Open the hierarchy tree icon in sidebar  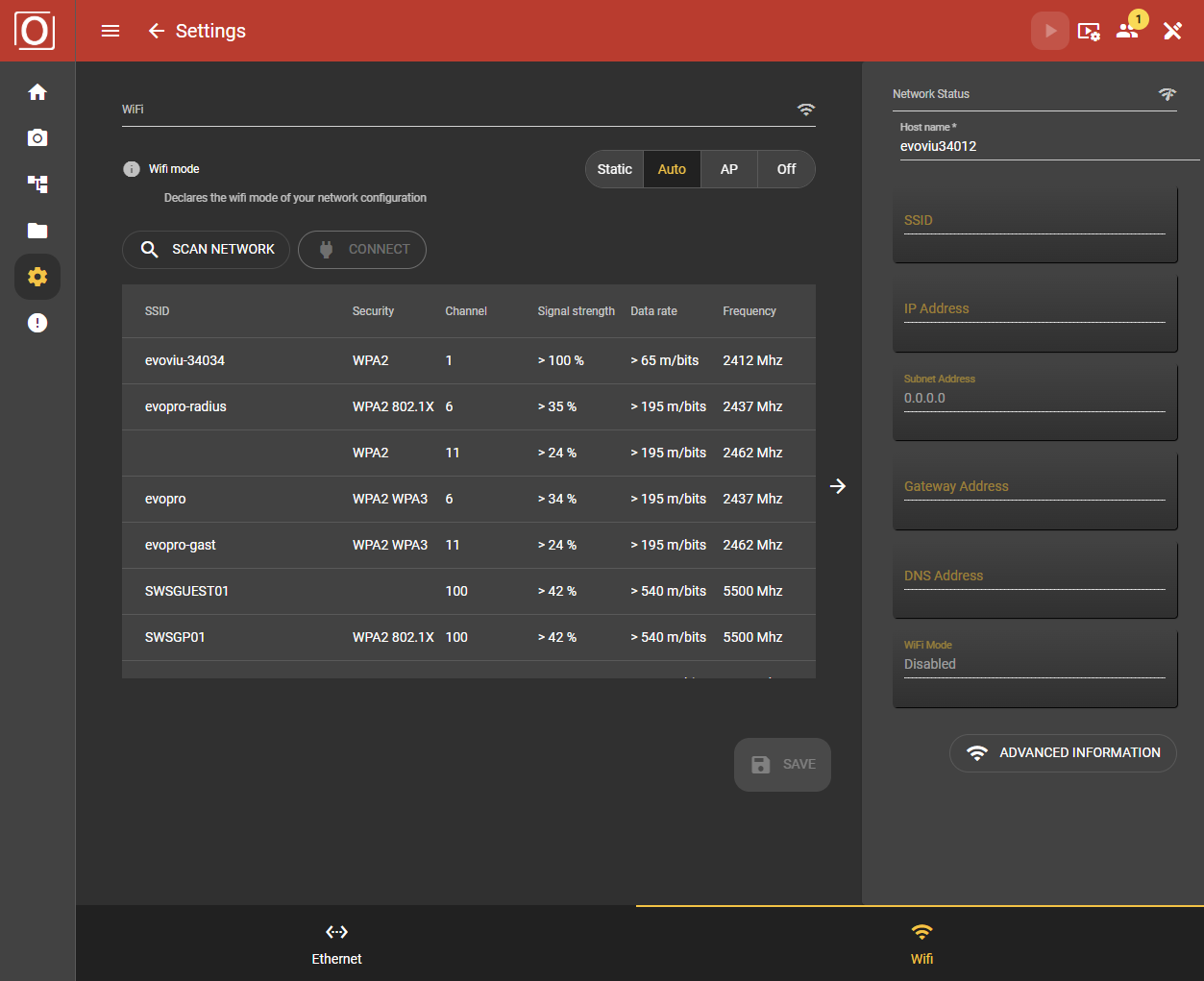37,184
